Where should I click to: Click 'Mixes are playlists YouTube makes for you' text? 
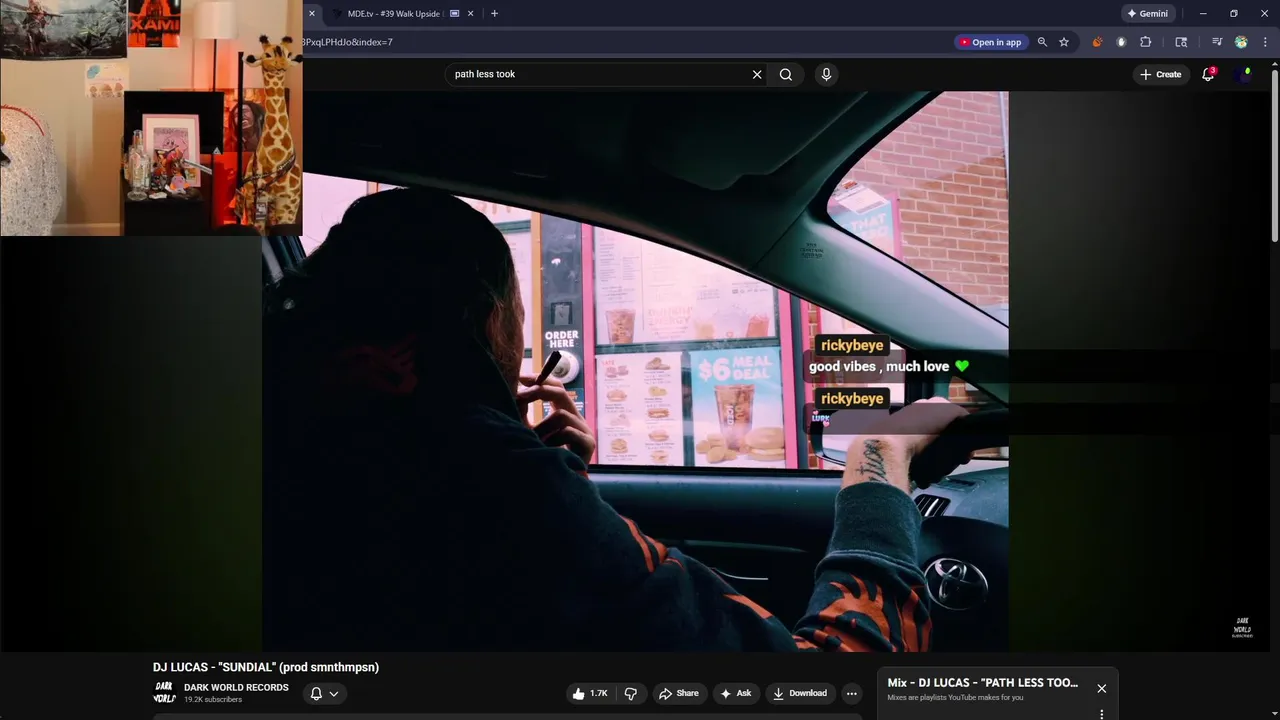coord(955,698)
